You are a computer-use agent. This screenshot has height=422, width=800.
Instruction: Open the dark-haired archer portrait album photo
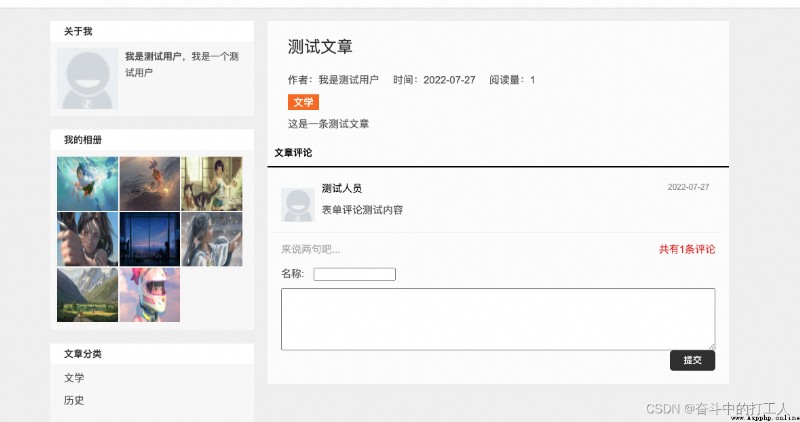(x=87, y=239)
